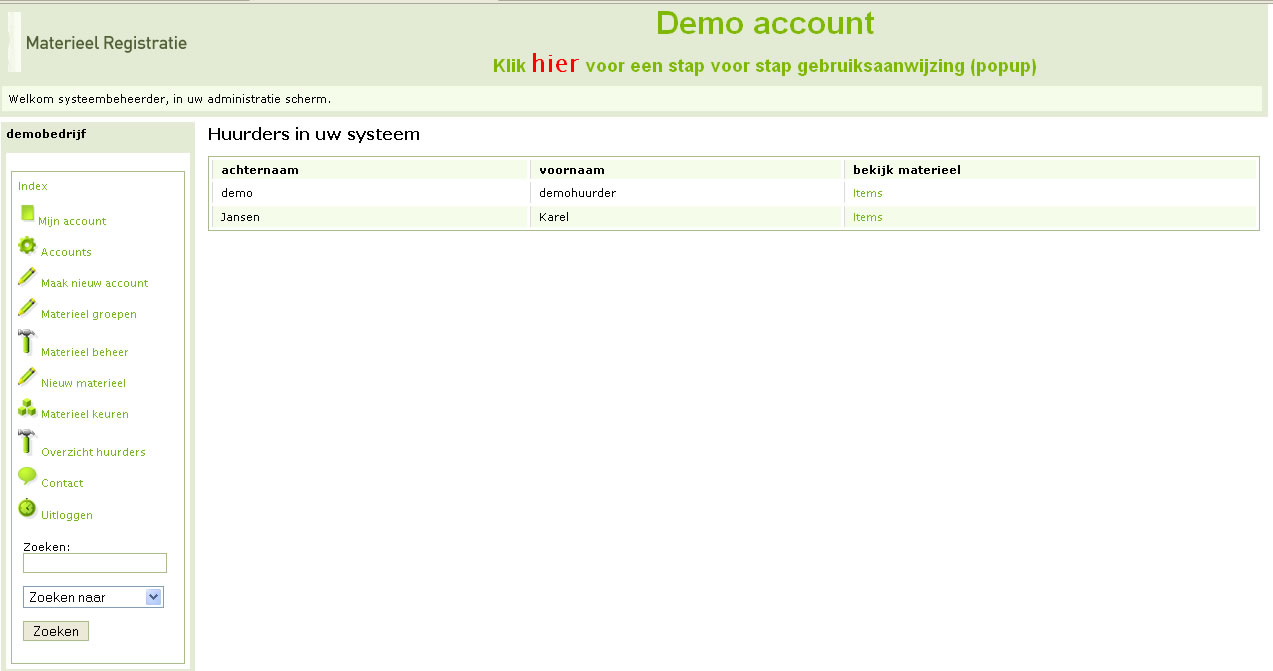Image resolution: width=1273 pixels, height=671 pixels.
Task: Select the Overzicht huurders menu text
Action: [93, 452]
